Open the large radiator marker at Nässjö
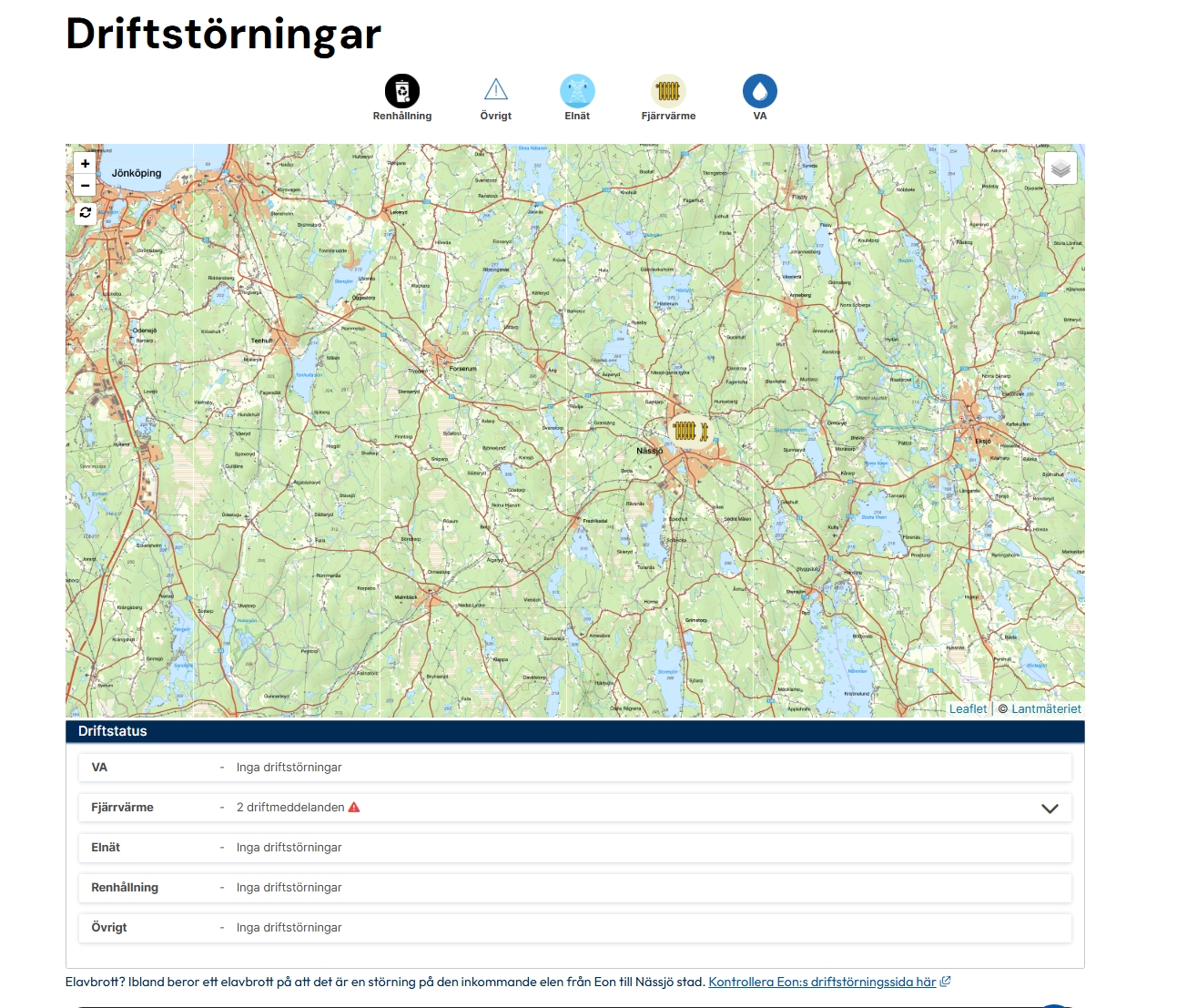This screenshot has width=1187, height=1008. click(x=685, y=430)
